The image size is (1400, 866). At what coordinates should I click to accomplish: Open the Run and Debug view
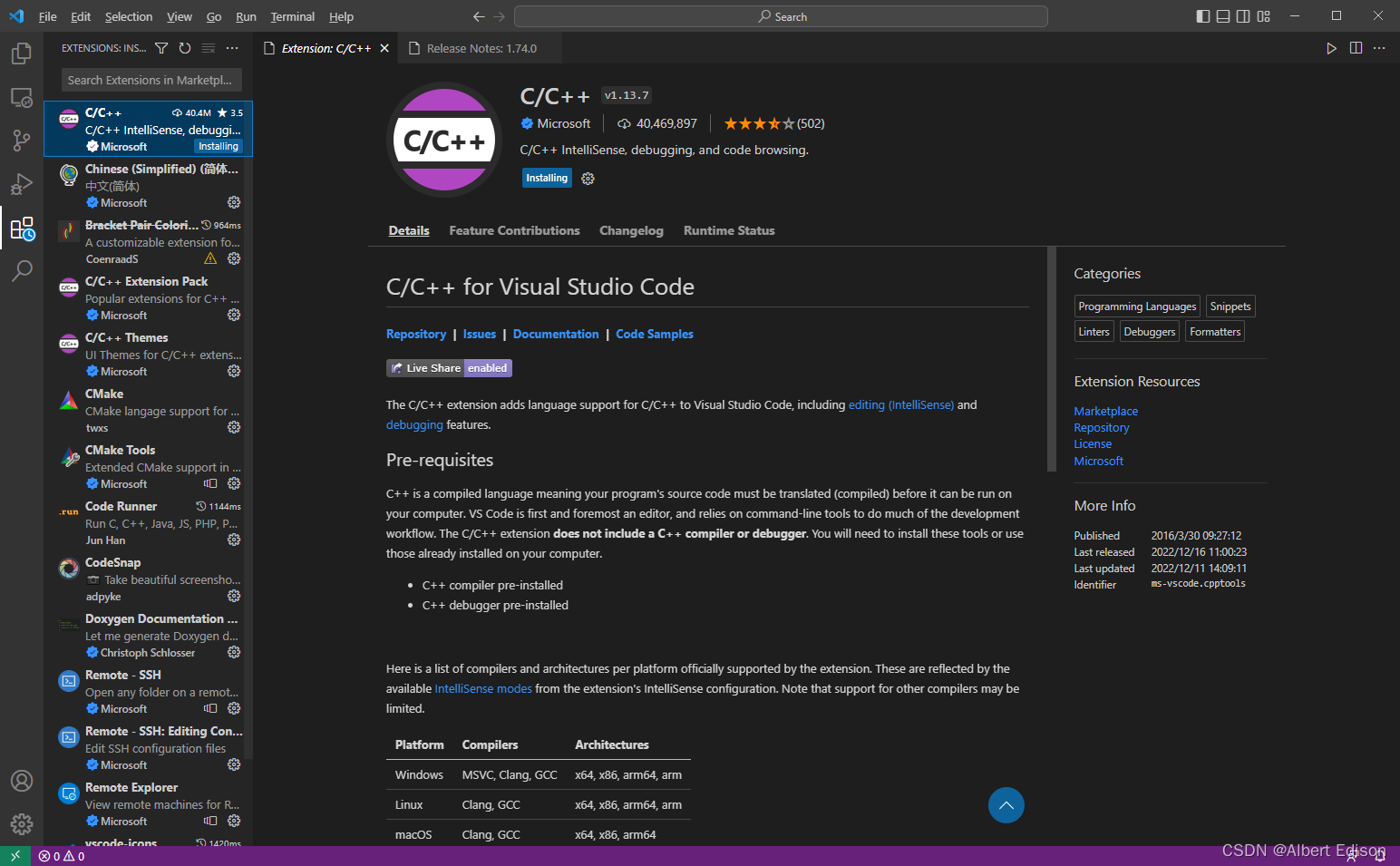(22, 184)
